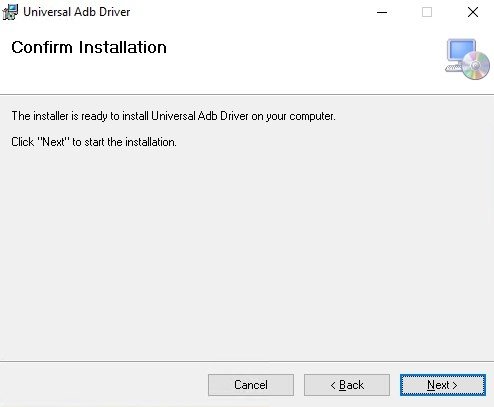Click the Confirm Installation heading

[x=89, y=47]
